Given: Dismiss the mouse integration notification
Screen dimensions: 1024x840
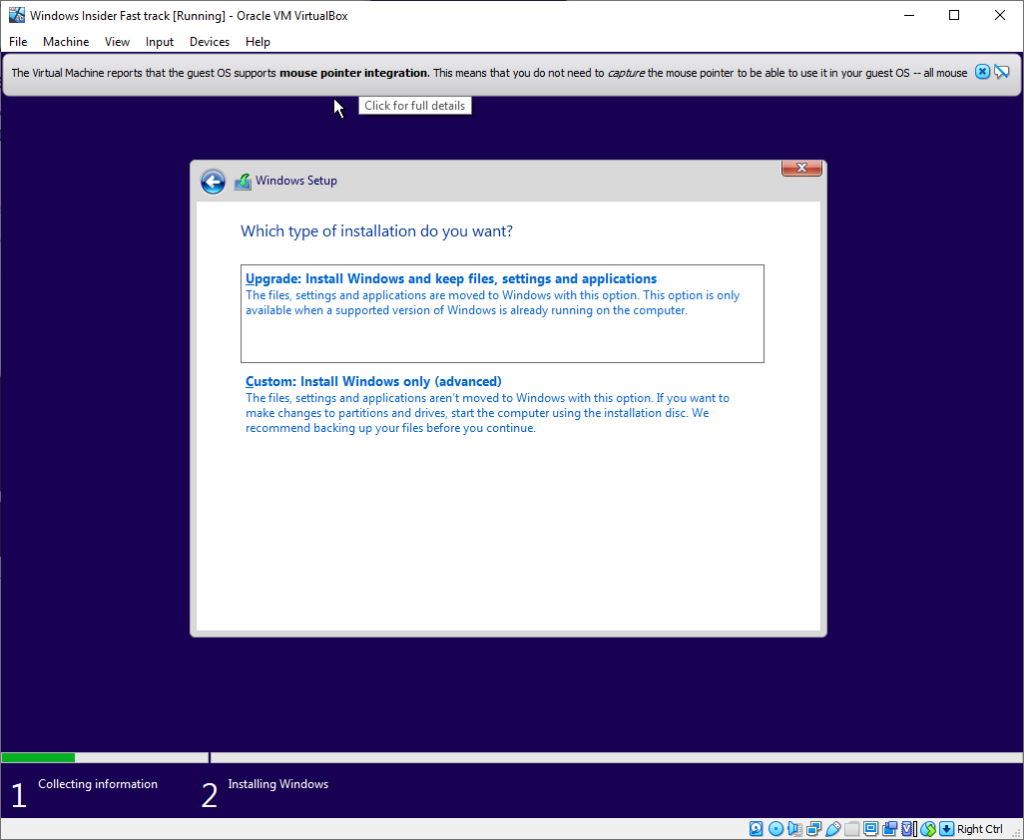Looking at the screenshot, I should click(982, 72).
